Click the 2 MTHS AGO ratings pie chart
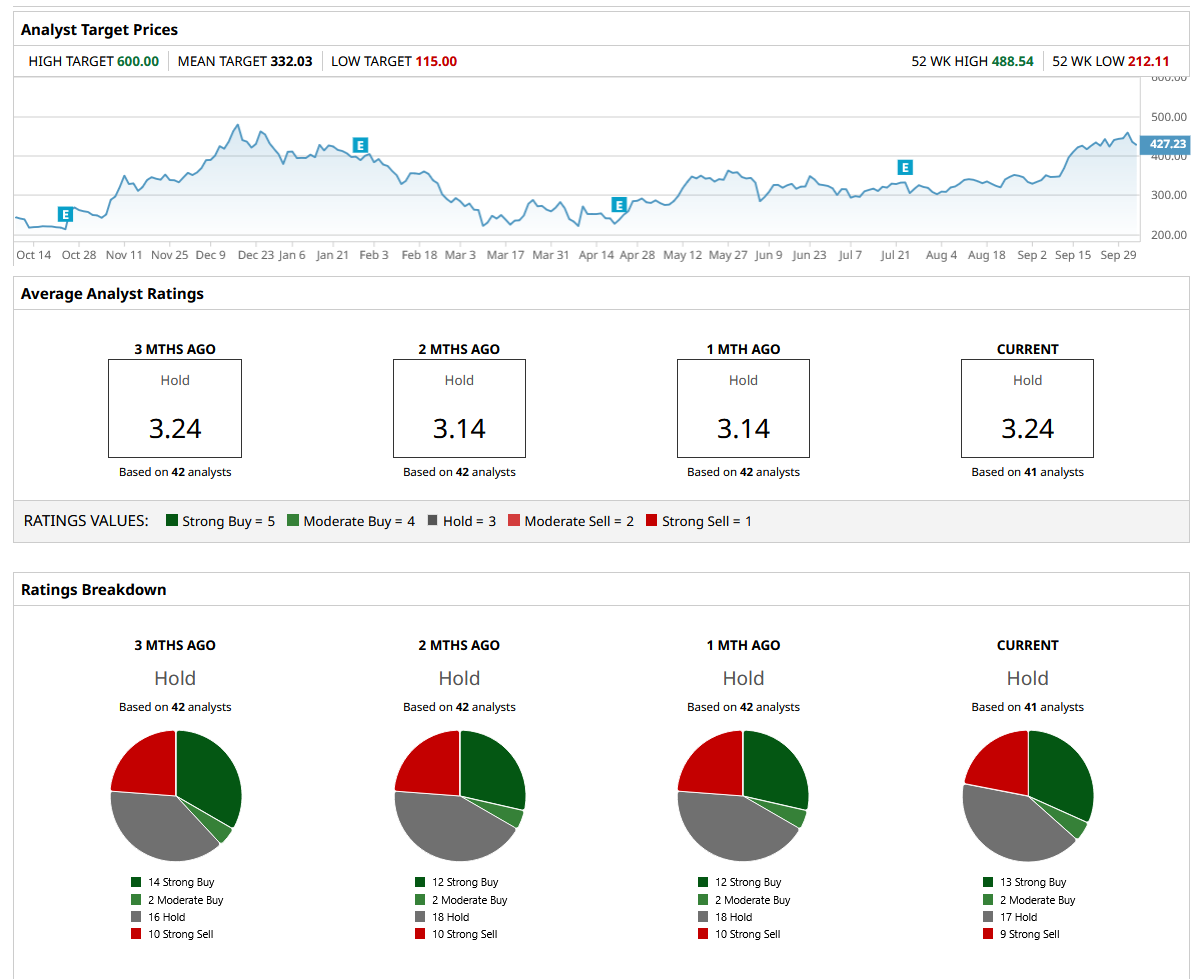This screenshot has height=979, width=1194. pos(460,796)
